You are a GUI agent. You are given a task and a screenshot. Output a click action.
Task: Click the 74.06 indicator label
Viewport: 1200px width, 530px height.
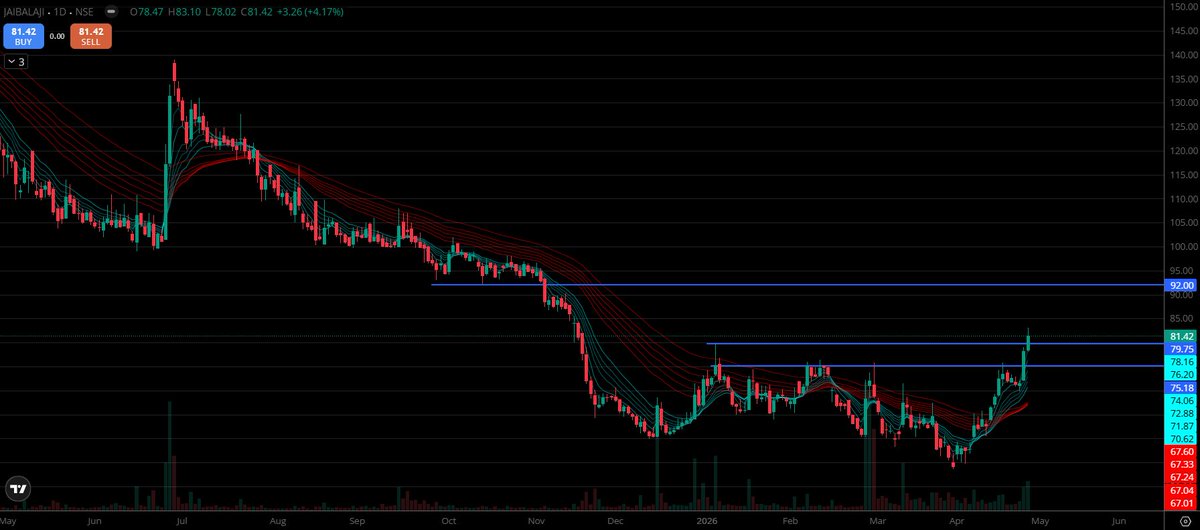1181,400
